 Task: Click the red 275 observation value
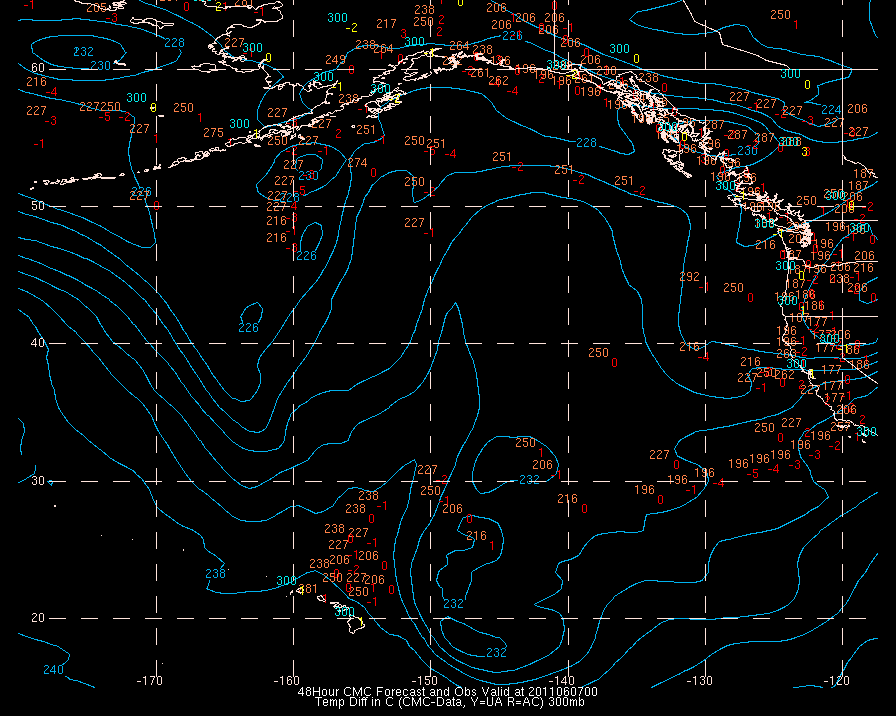click(x=213, y=133)
